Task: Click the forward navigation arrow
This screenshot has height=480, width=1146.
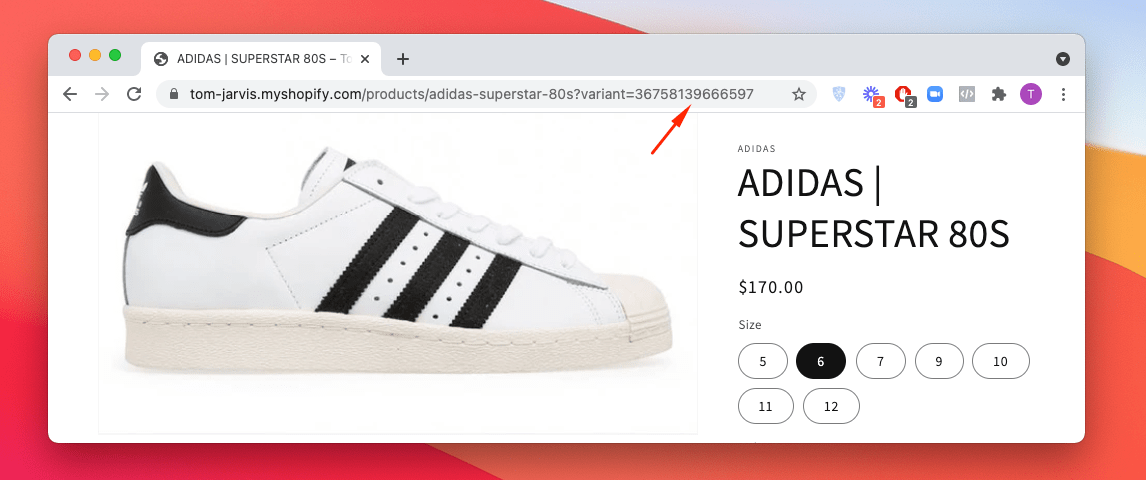Action: pyautogui.click(x=102, y=94)
